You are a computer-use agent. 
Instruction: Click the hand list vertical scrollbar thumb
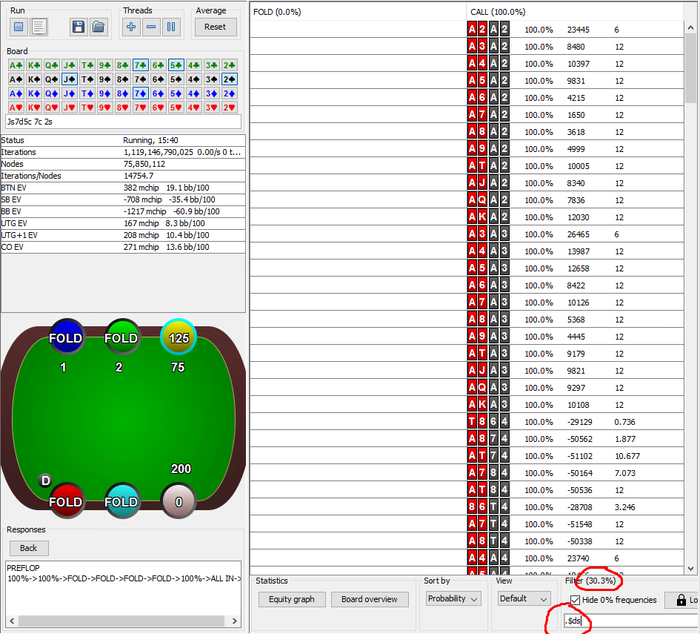(x=691, y=68)
